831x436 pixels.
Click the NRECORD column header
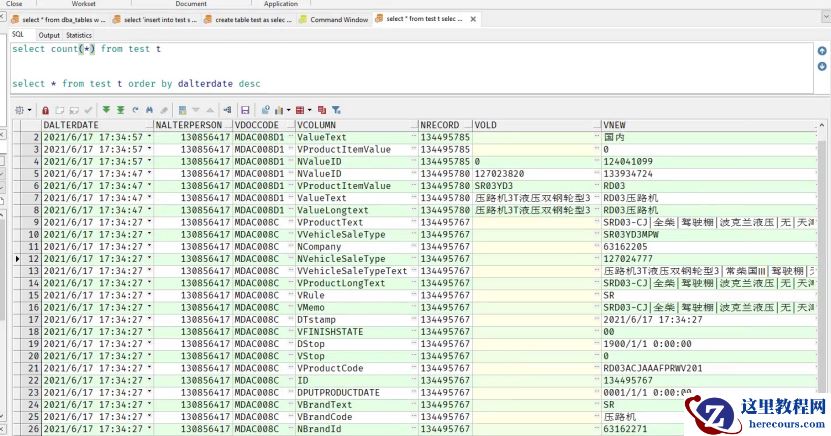click(445, 125)
